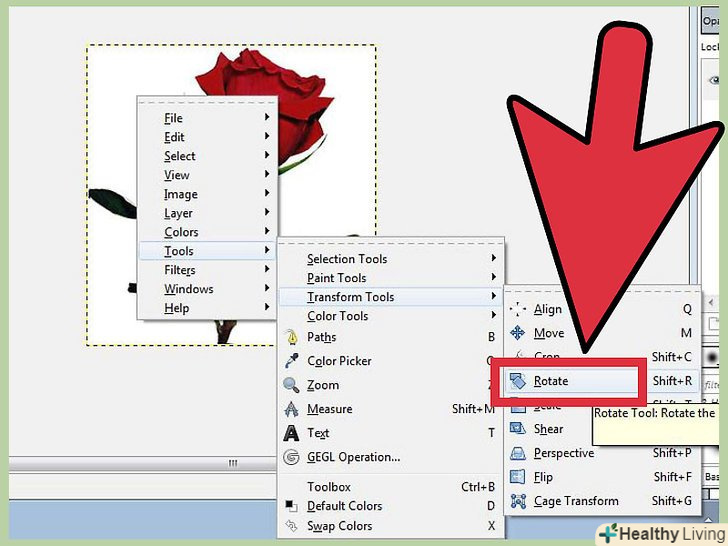The image size is (728, 546).
Task: Click the GEGL Operation icon
Action: point(291,457)
